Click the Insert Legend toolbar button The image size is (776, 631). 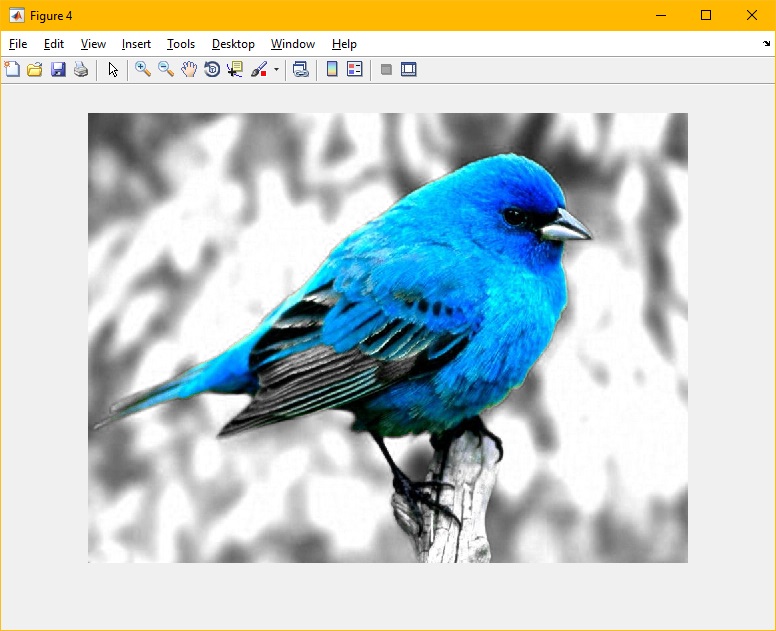[355, 69]
